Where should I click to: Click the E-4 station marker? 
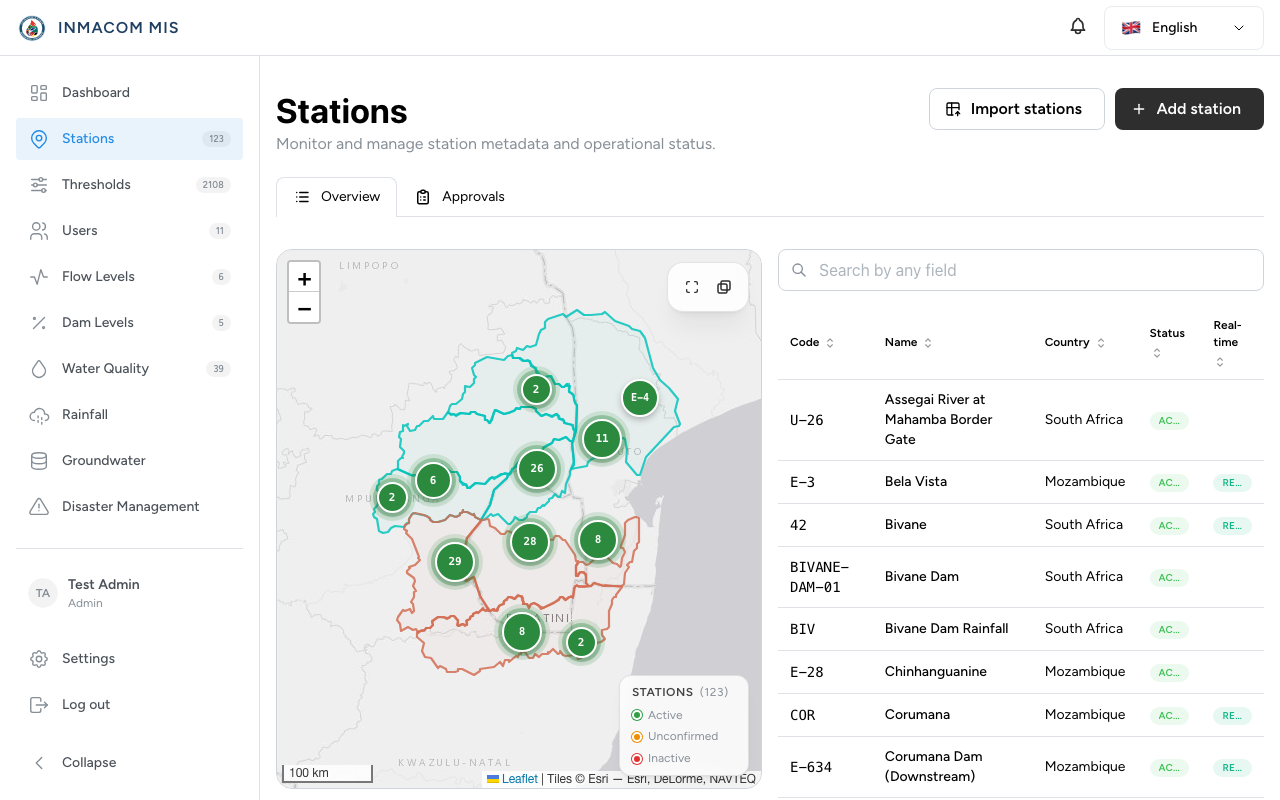[x=640, y=397]
